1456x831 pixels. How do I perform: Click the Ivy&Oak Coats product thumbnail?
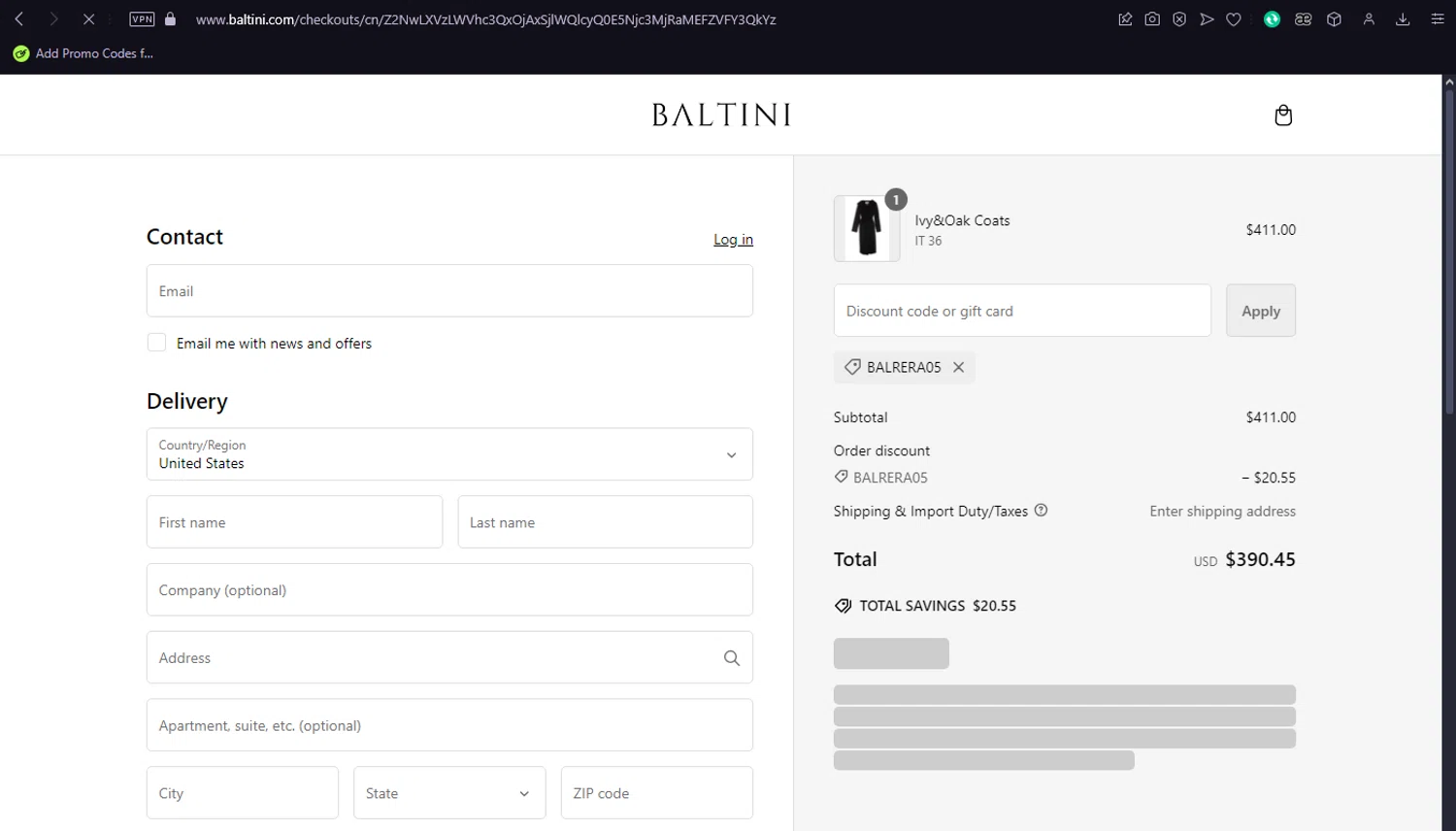click(867, 229)
